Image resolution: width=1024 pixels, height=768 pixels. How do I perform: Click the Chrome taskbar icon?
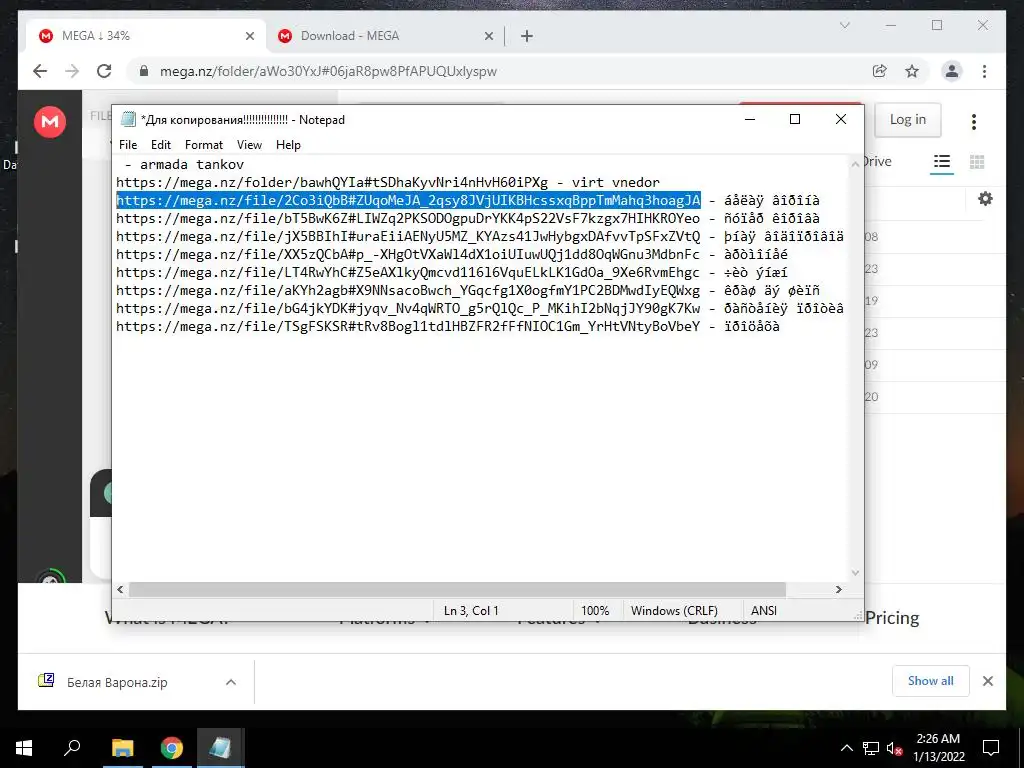(172, 748)
